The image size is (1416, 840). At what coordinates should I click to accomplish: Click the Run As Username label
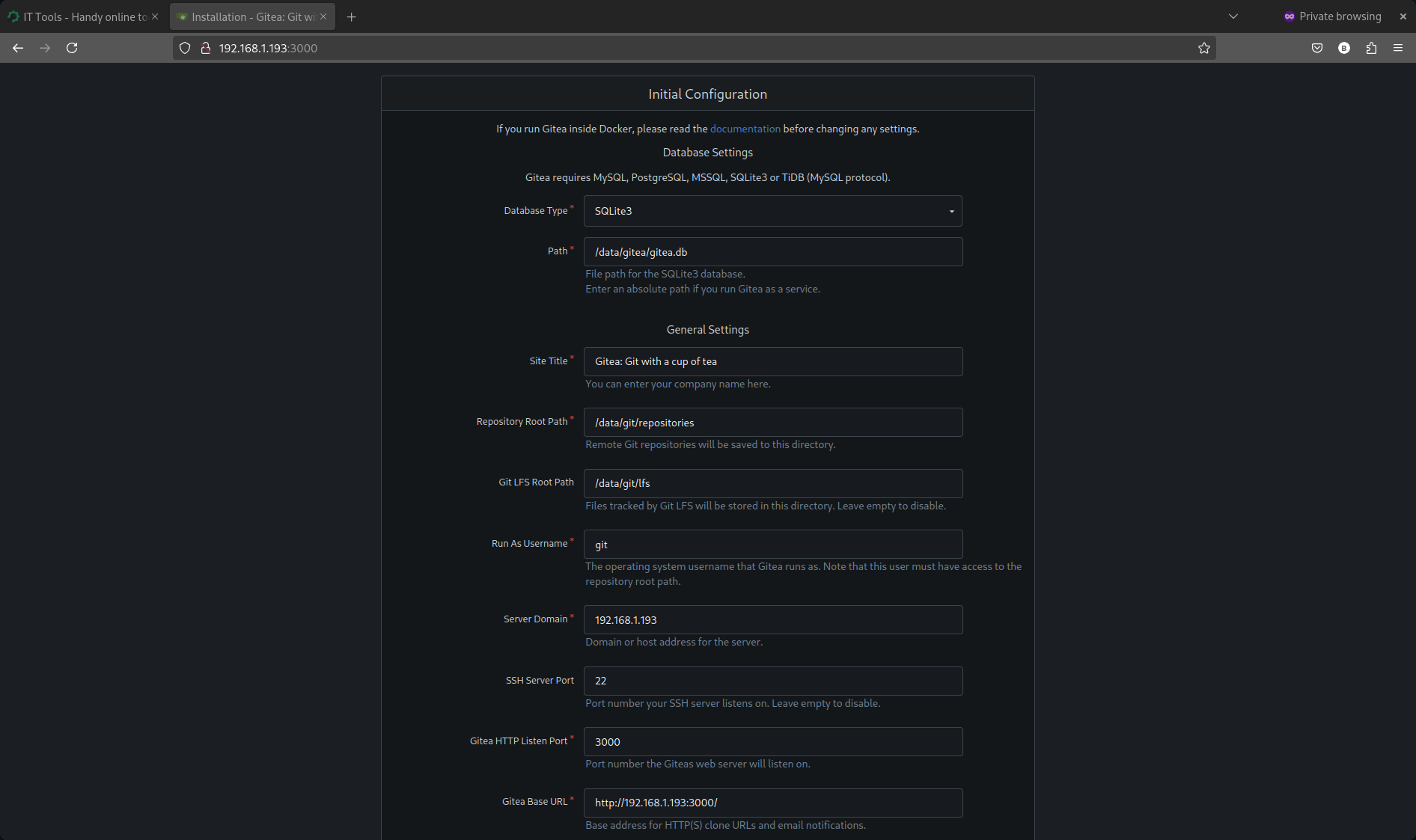point(529,544)
